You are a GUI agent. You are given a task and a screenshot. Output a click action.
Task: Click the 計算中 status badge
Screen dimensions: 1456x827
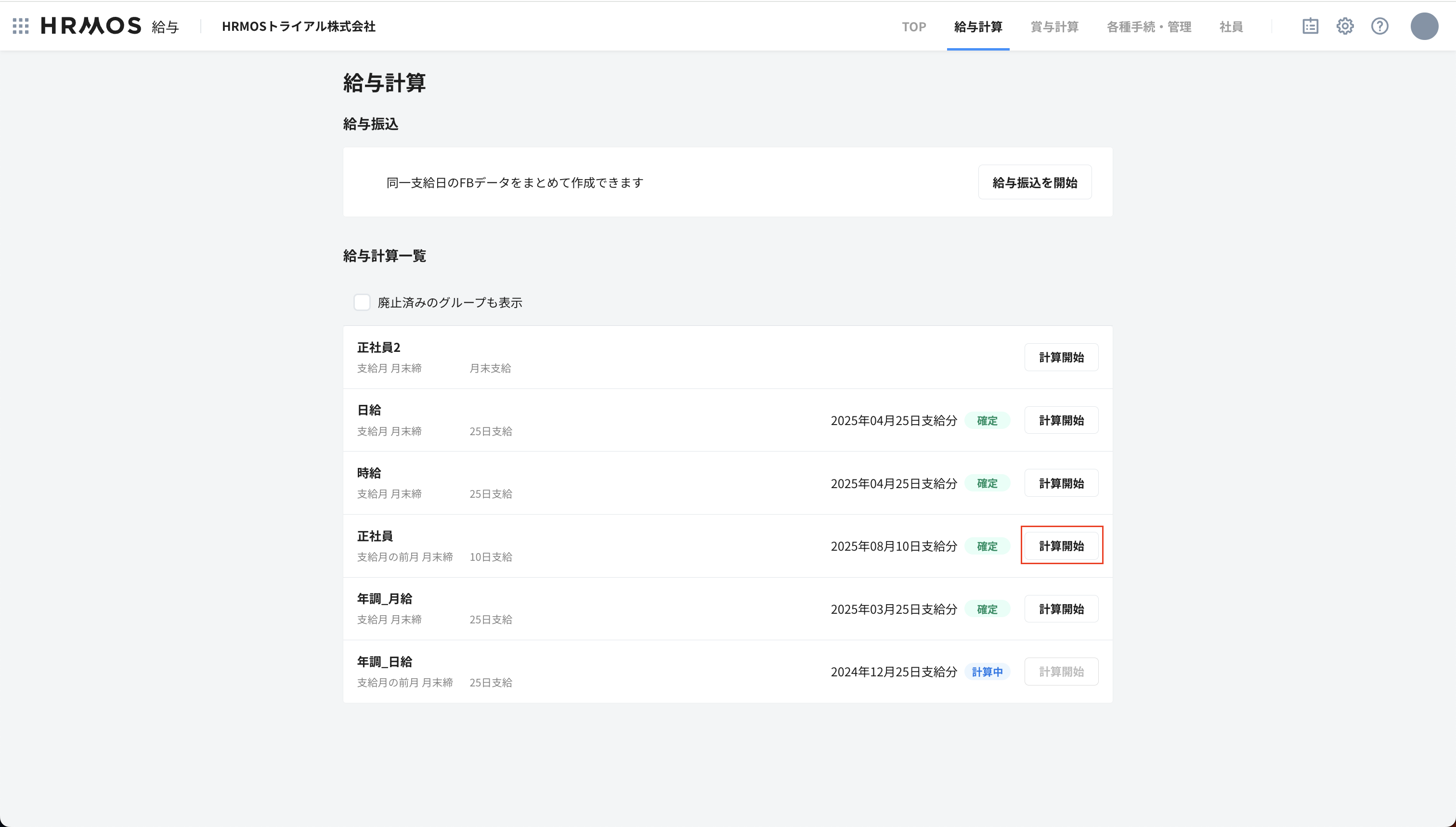tap(987, 672)
